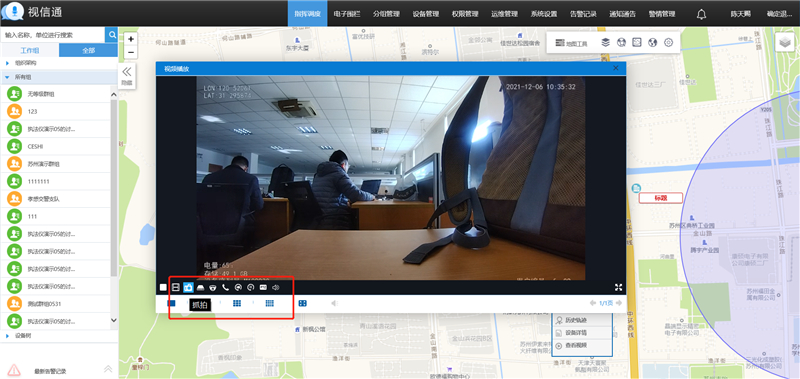Select the four-pane split layout icon
800x379 pixels.
tap(303, 303)
